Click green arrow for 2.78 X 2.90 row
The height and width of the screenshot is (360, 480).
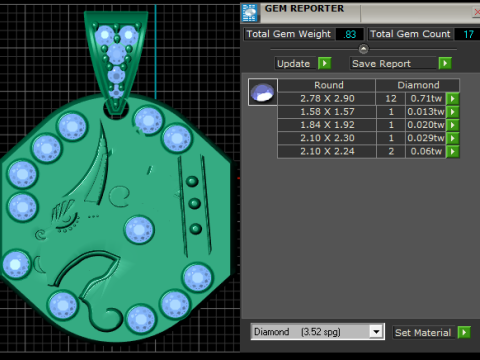click(453, 99)
